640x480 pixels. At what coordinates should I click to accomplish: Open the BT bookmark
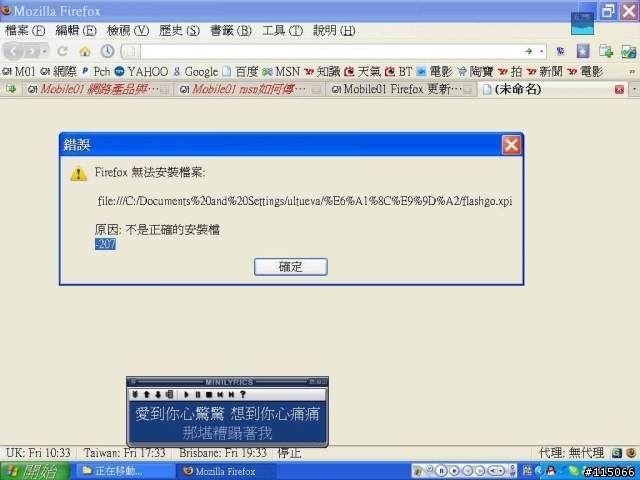399,72
